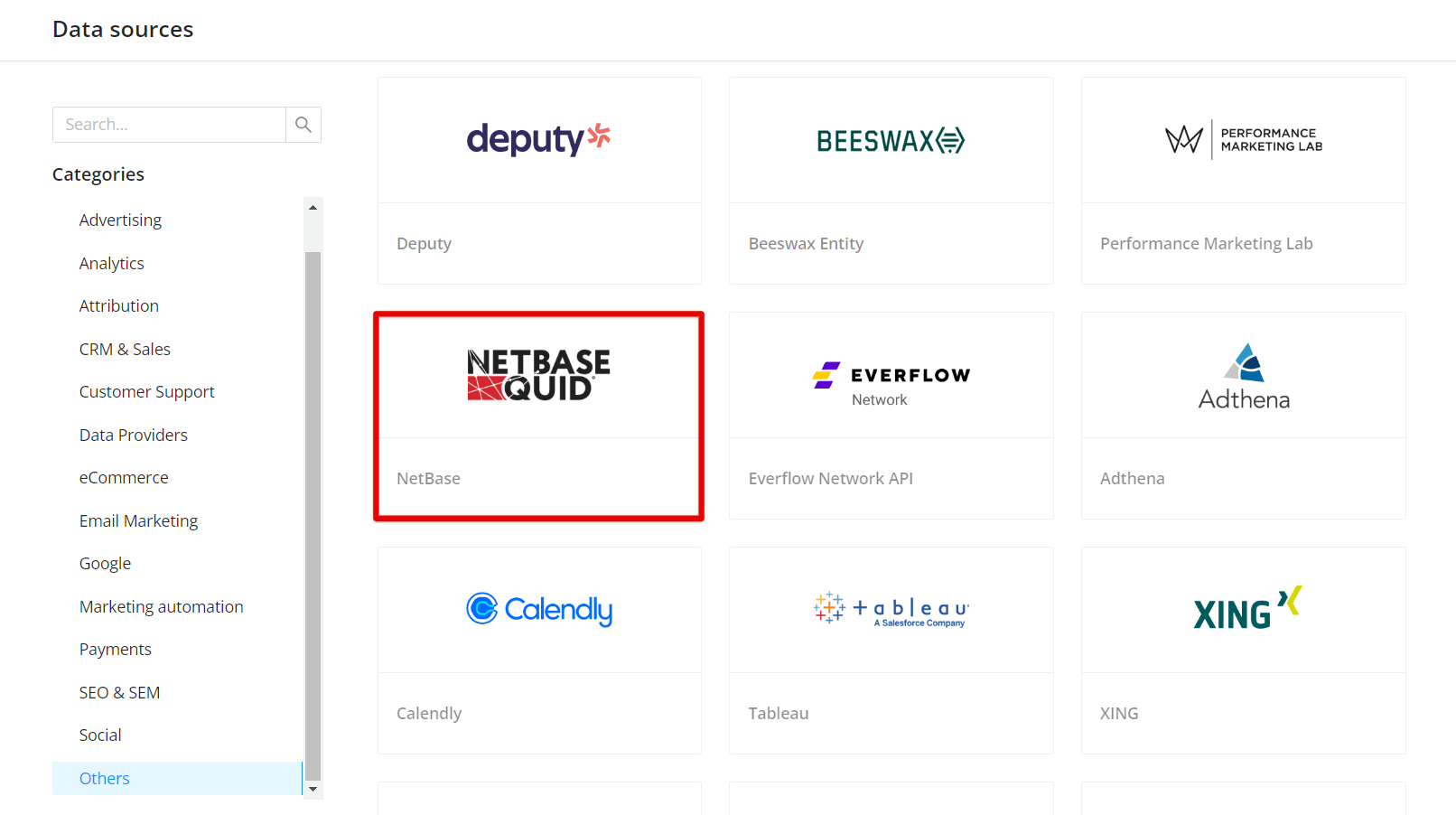Viewport: 1456px width, 815px height.
Task: Select the XING integration
Action: tap(1243, 650)
